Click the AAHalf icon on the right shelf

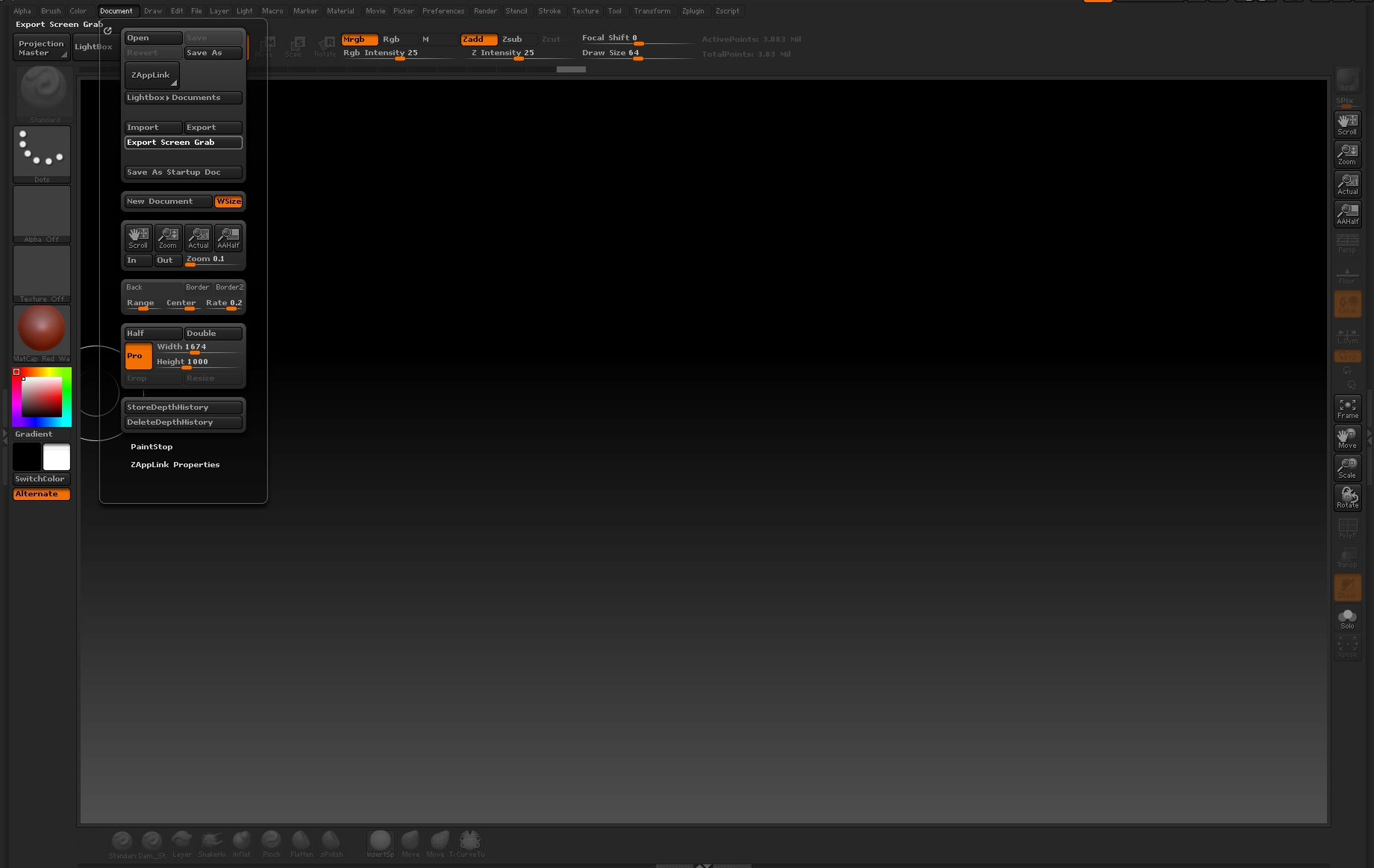(x=1347, y=214)
